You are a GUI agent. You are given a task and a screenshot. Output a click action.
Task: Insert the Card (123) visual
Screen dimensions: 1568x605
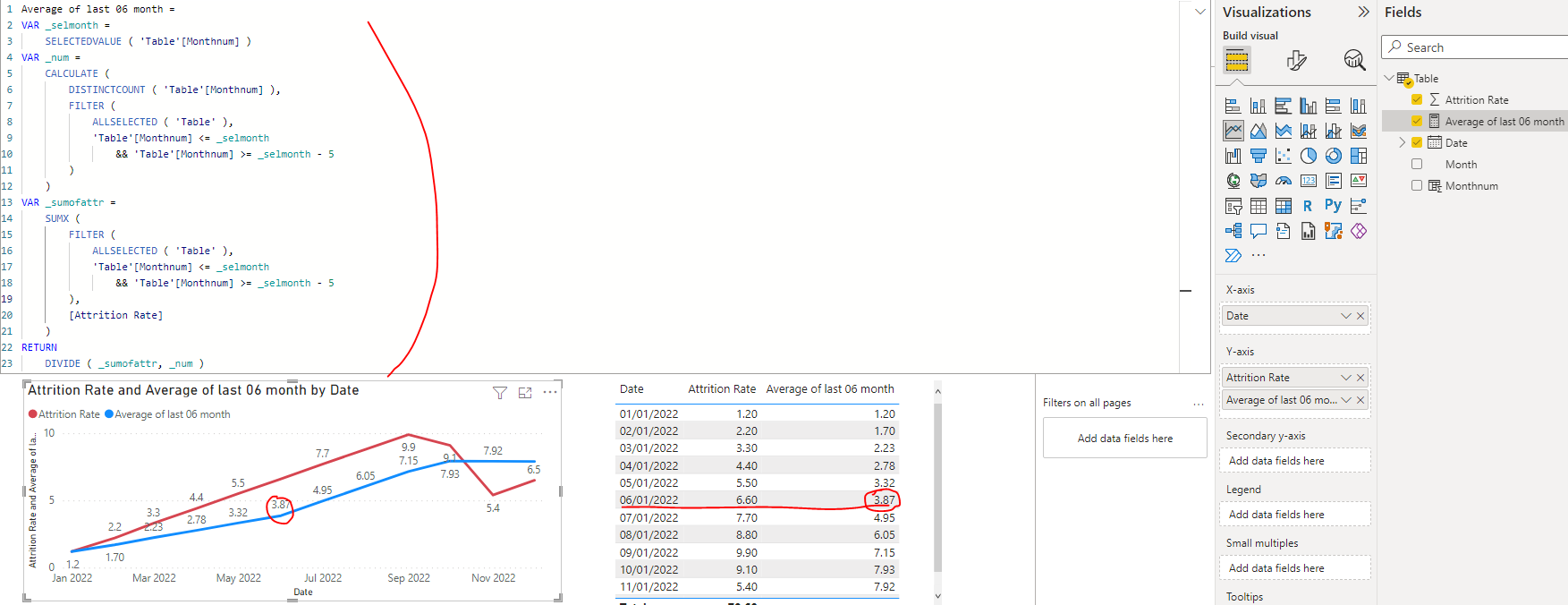(1309, 181)
